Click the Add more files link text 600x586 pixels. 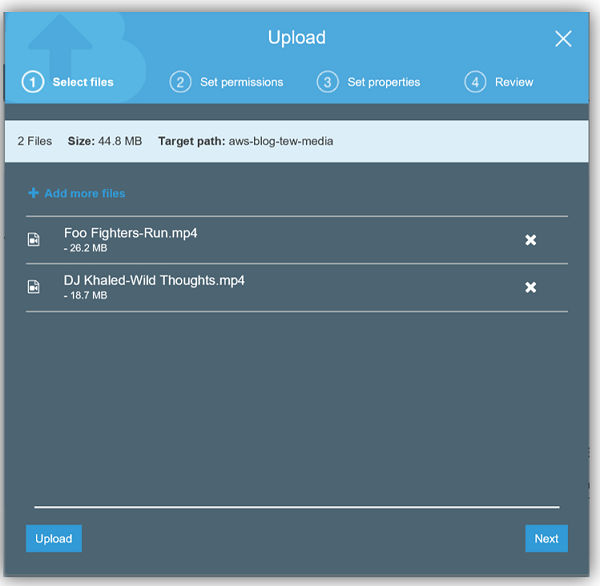[84, 193]
